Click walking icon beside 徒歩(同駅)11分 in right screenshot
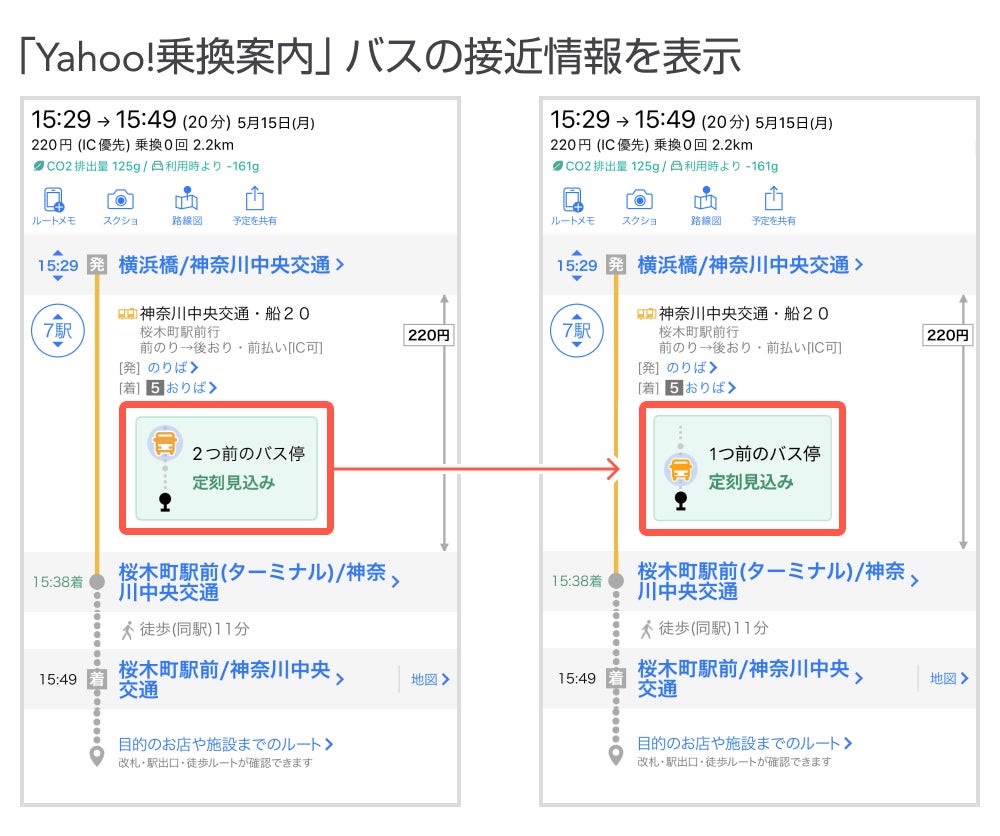The width and height of the screenshot is (1000, 836). (x=647, y=629)
